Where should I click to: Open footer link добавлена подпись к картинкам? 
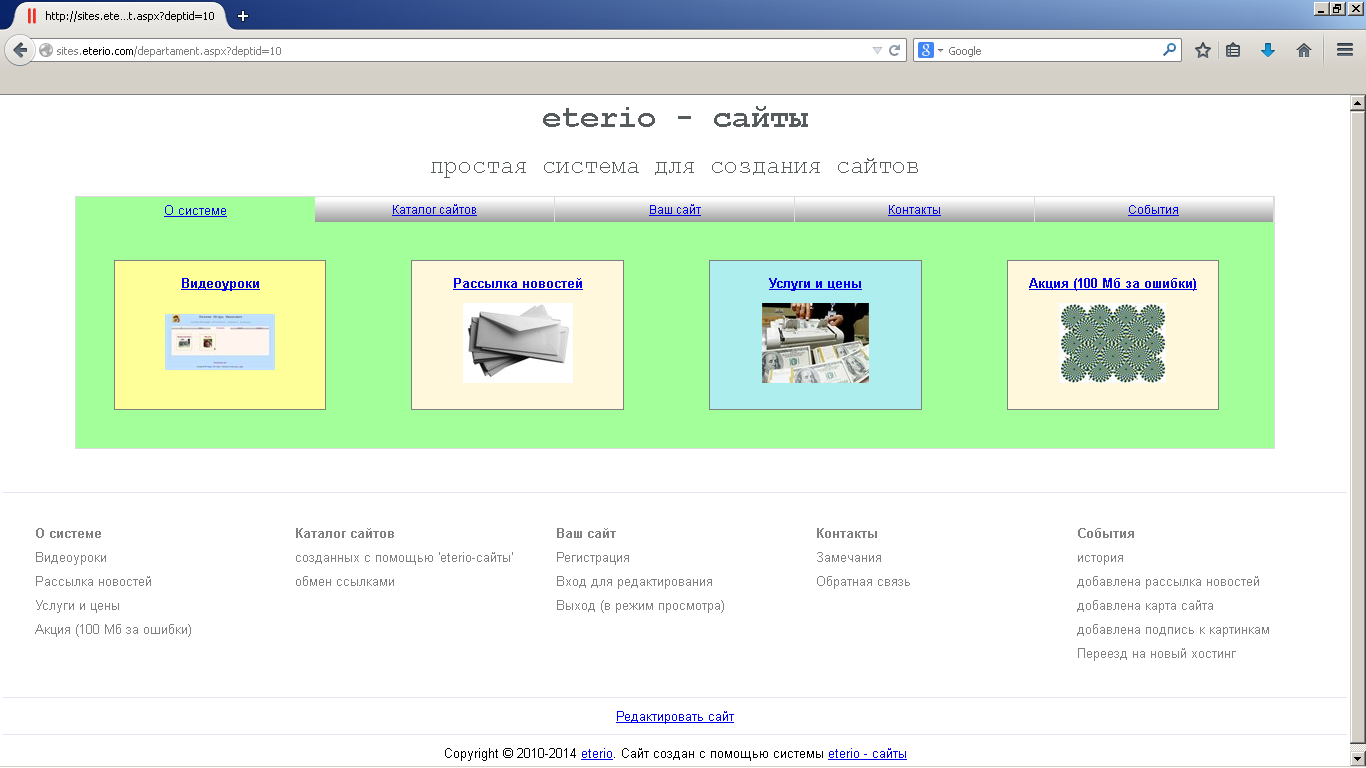point(1173,630)
